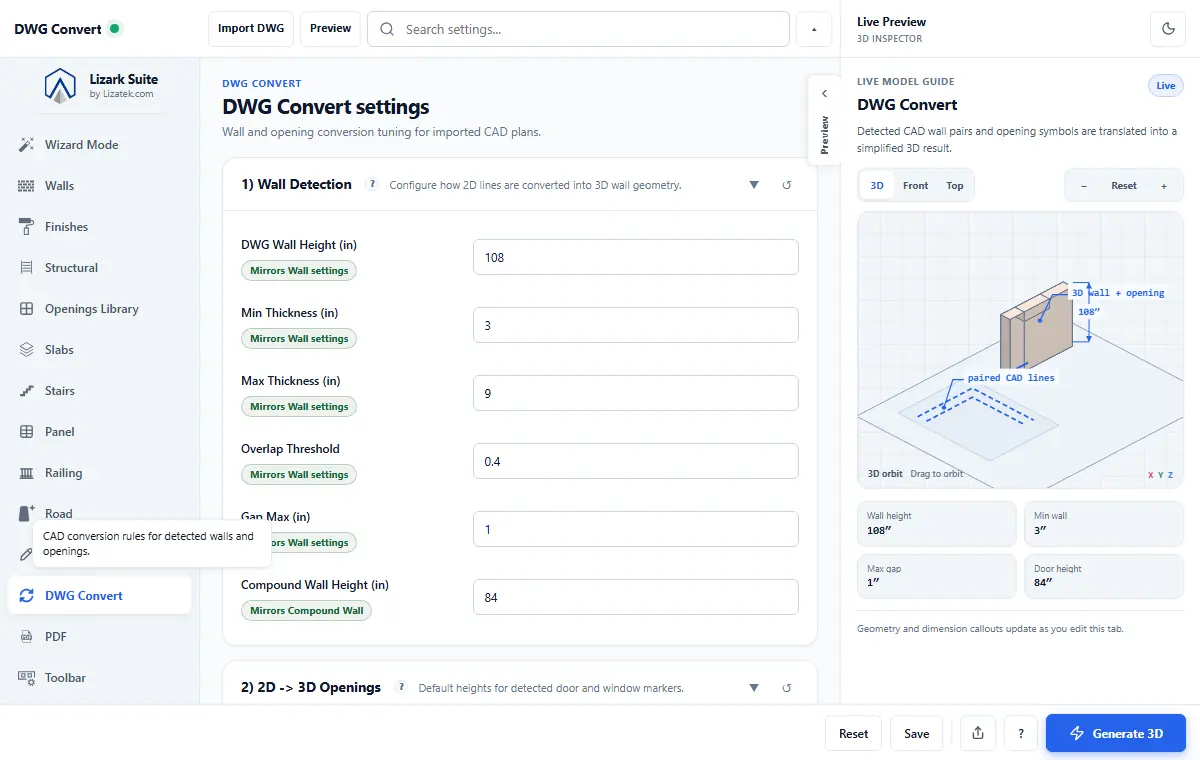
Task: Open the small dropdown beside search bar
Action: 814,29
